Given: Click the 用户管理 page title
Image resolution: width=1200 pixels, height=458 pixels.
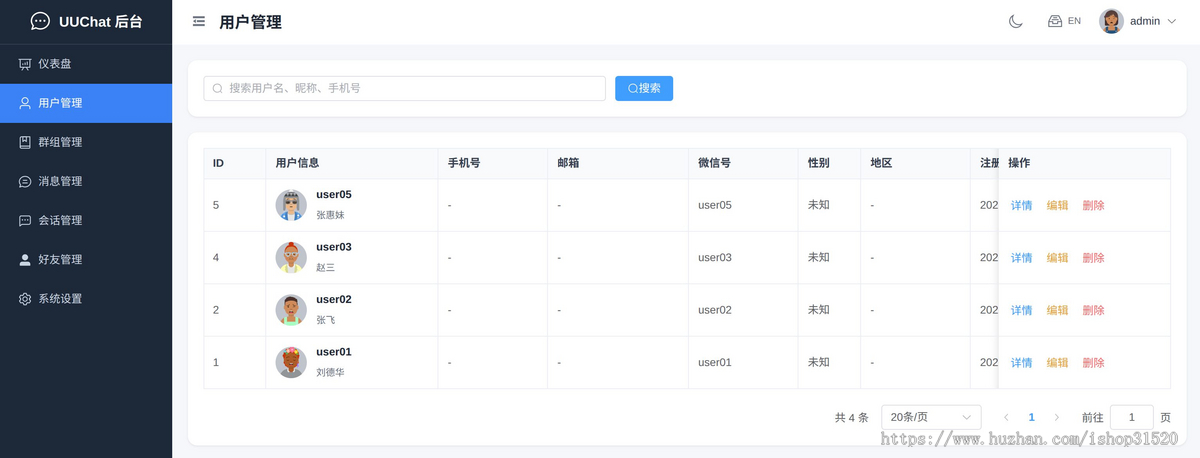Looking at the screenshot, I should point(250,22).
